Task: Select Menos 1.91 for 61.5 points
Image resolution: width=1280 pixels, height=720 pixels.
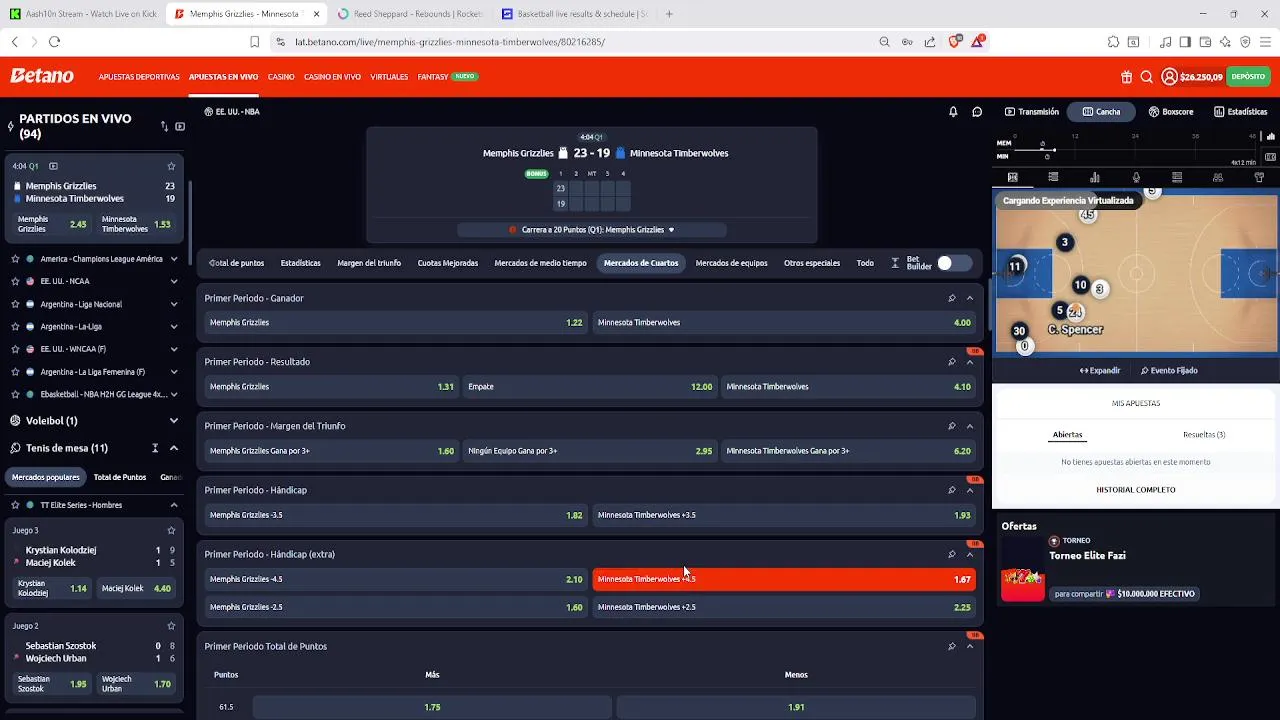Action: [796, 707]
